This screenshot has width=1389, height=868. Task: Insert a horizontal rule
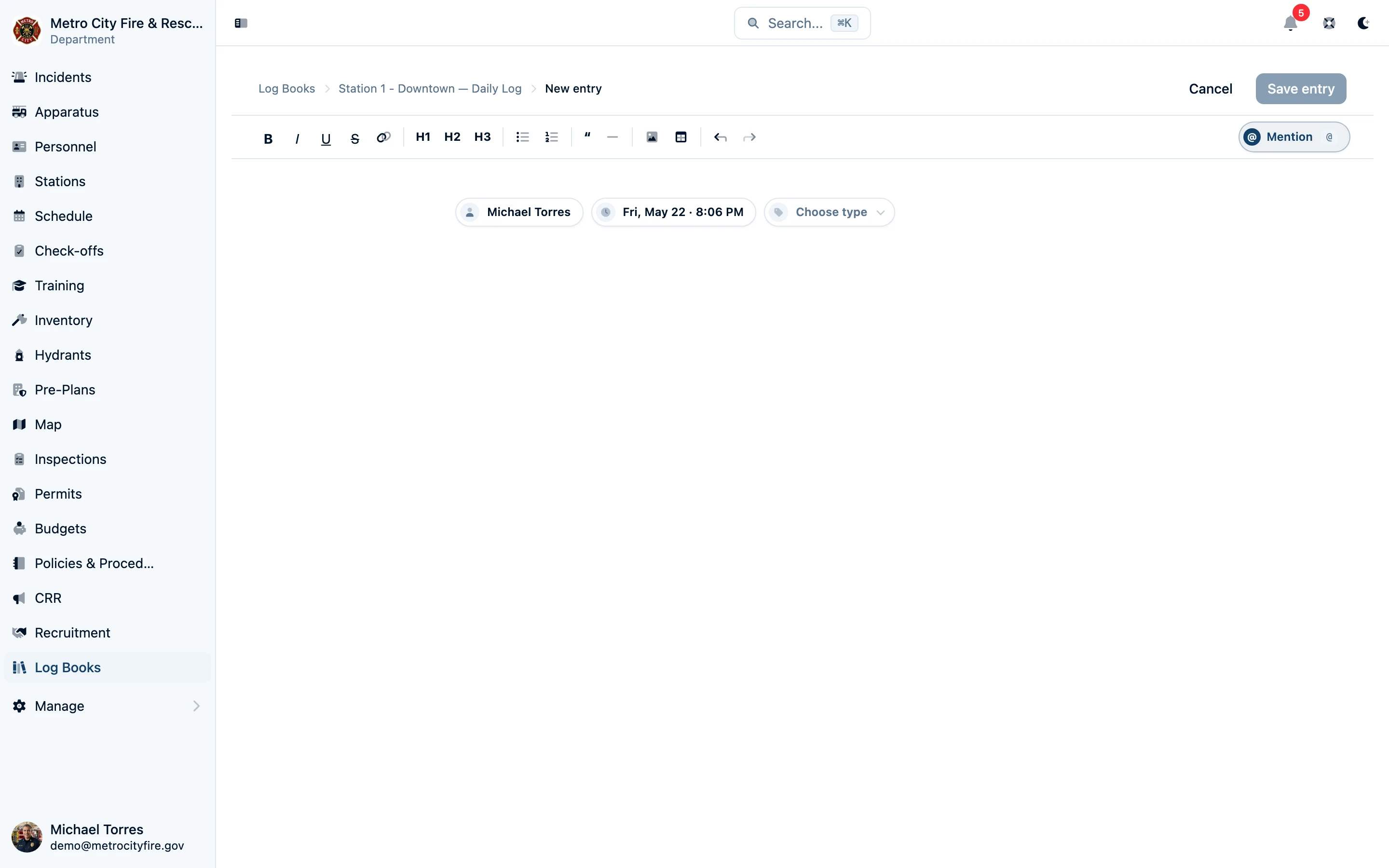point(613,137)
